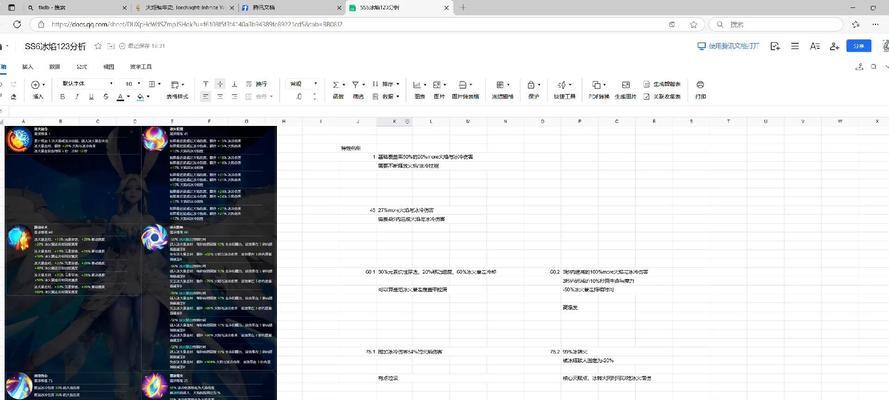889x400 pixels.
Task: Click the add collaborator person icon
Action: [x=834, y=46]
